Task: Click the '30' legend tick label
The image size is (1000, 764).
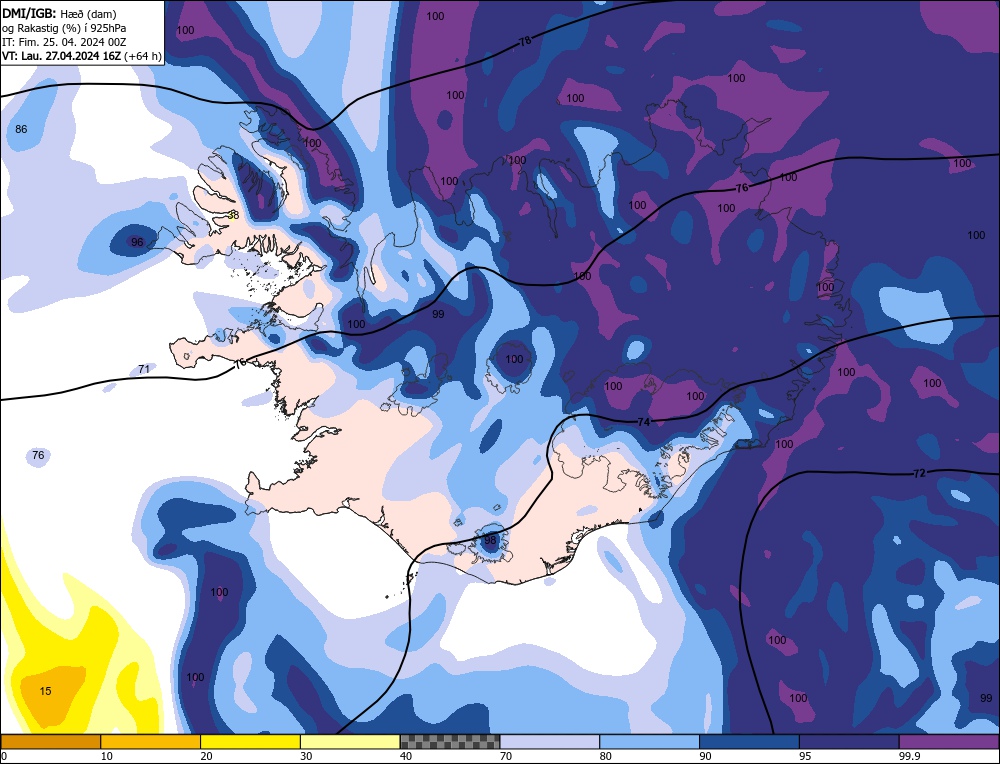Action: click(x=307, y=756)
